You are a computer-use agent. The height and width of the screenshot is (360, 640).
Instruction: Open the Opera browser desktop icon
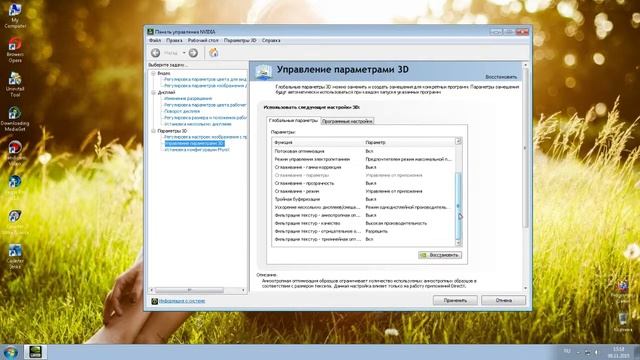click(15, 50)
